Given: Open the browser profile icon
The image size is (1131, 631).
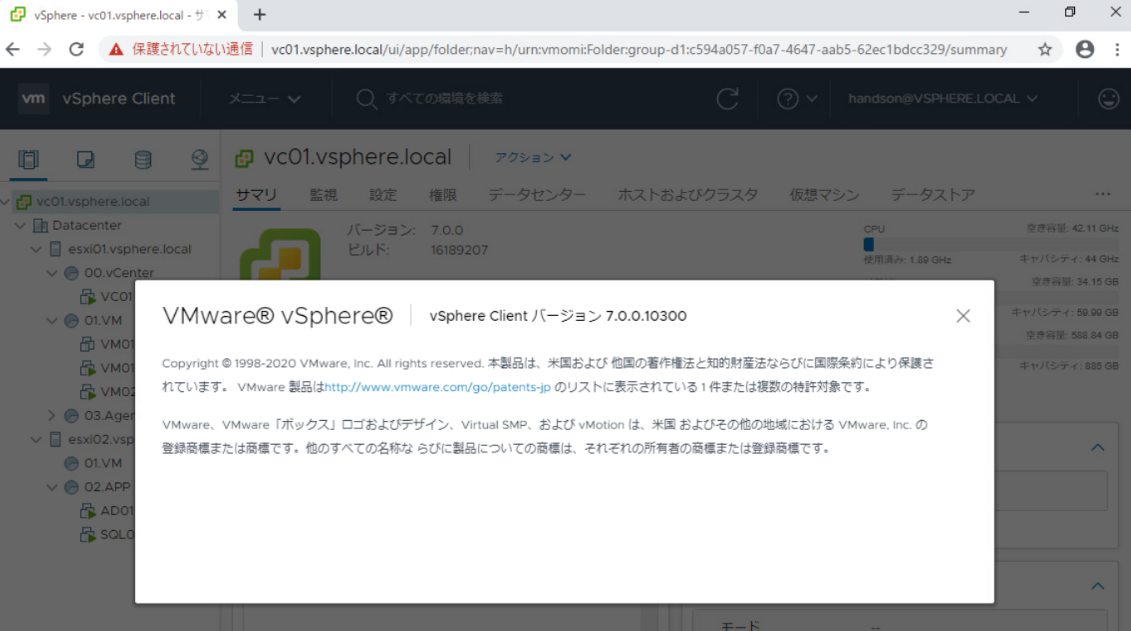Looking at the screenshot, I should 1085,49.
